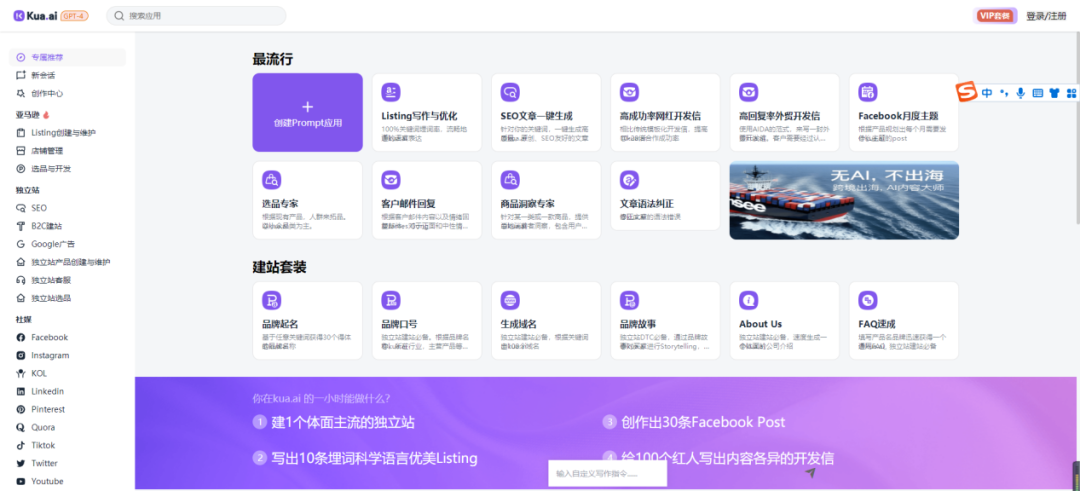Image resolution: width=1080 pixels, height=491 pixels.
Task: Click the 品牌口号 card icon
Action: coord(391,300)
